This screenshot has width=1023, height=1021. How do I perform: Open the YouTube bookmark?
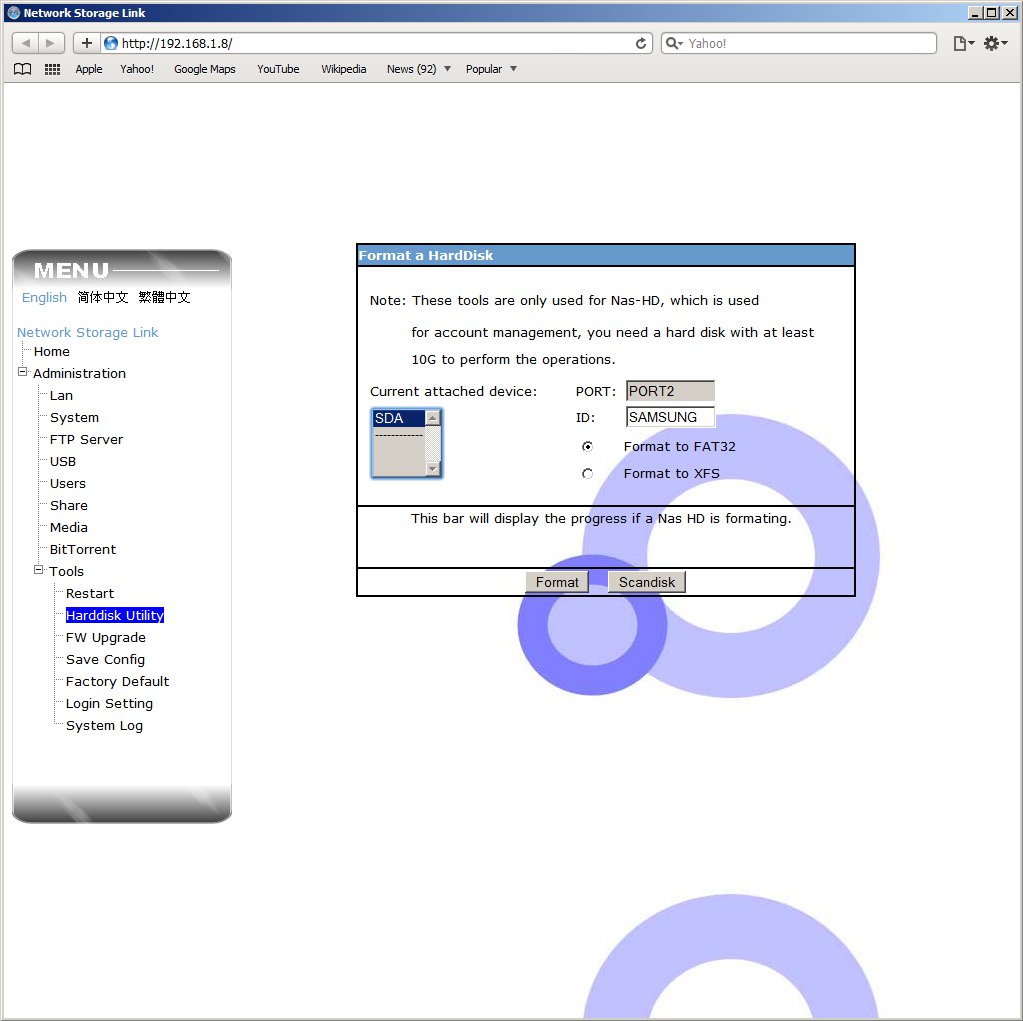(x=278, y=69)
